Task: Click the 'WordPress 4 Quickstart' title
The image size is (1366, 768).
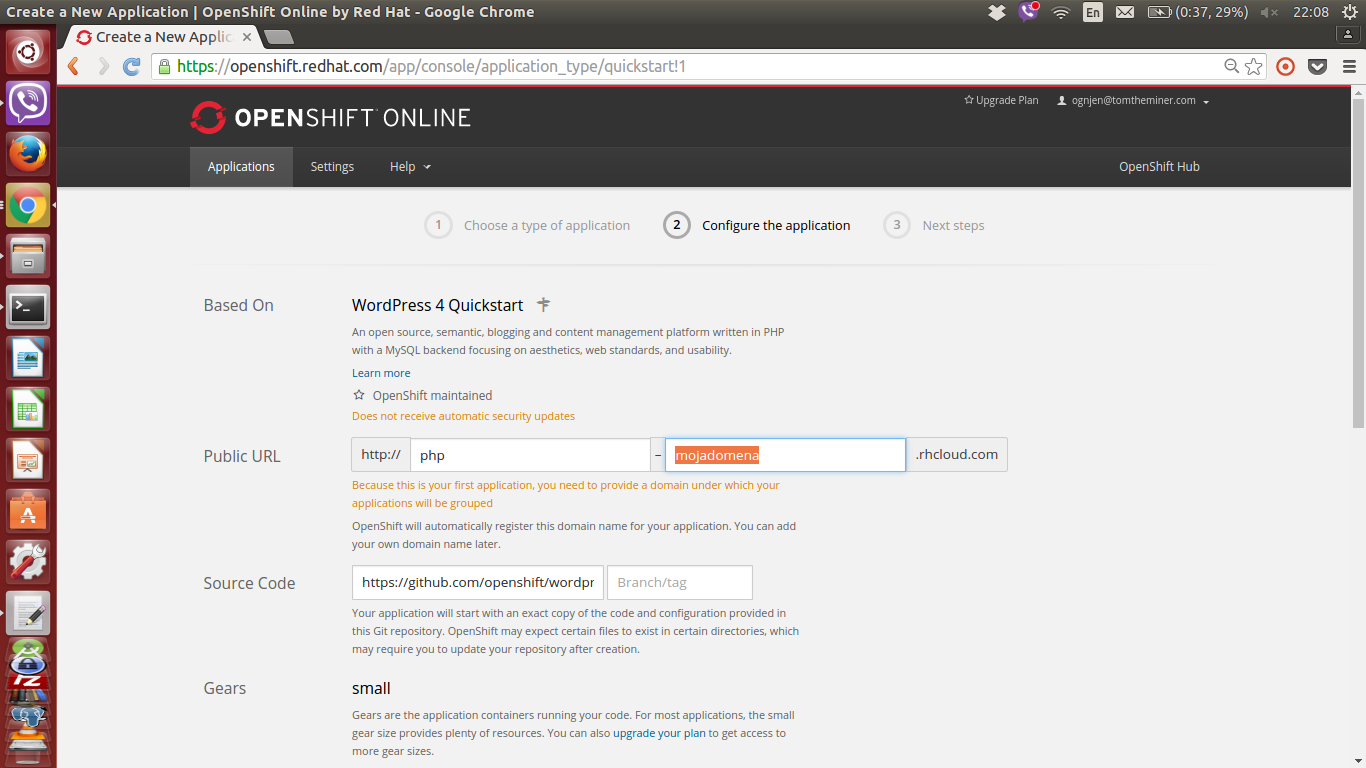Action: tap(437, 305)
